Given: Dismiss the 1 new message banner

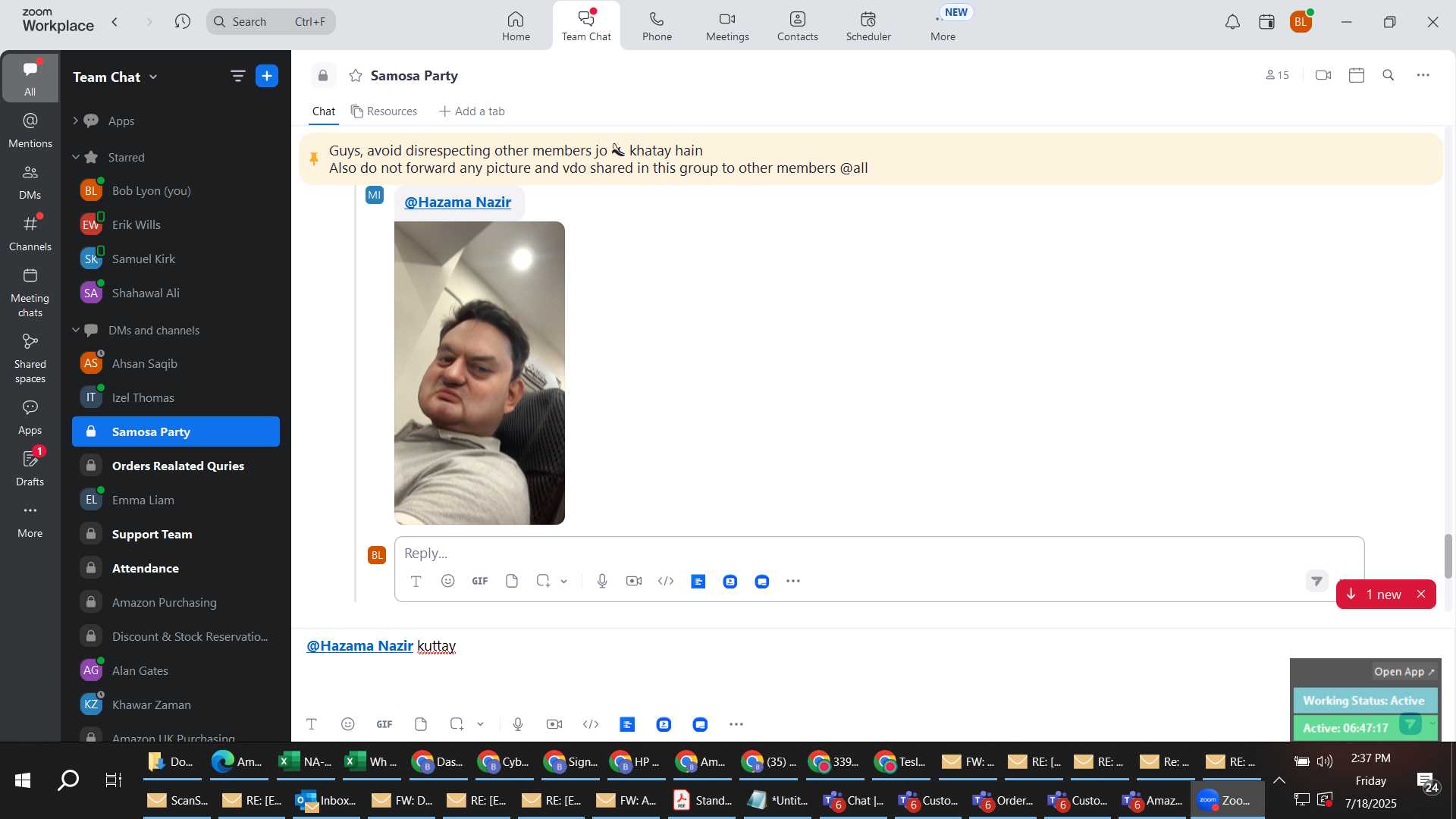Looking at the screenshot, I should tap(1421, 595).
